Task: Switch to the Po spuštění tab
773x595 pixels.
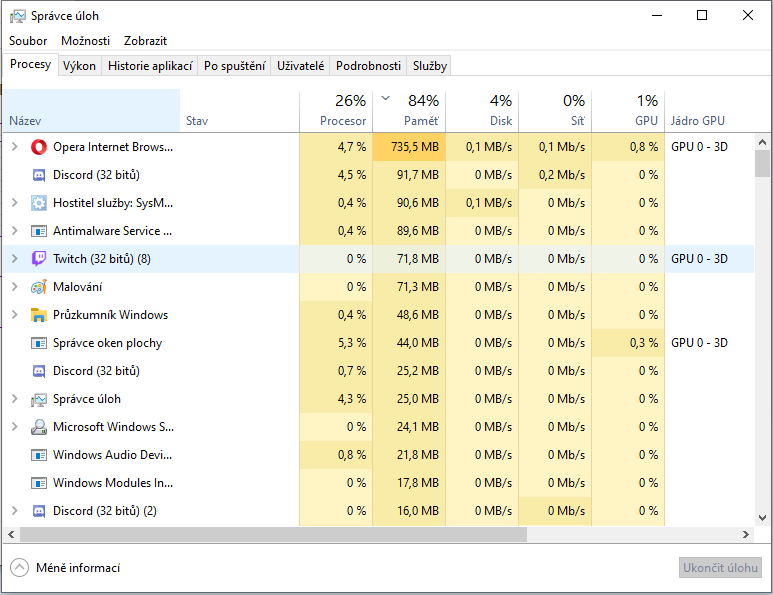Action: tap(234, 66)
